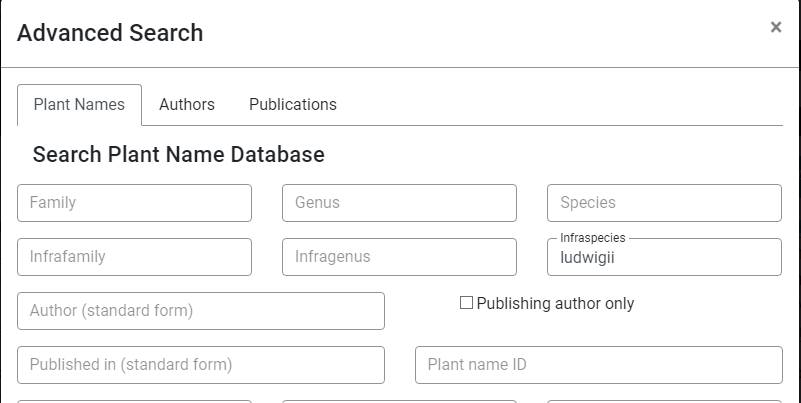Focus the Genus text box
The height and width of the screenshot is (403, 801).
click(x=399, y=203)
